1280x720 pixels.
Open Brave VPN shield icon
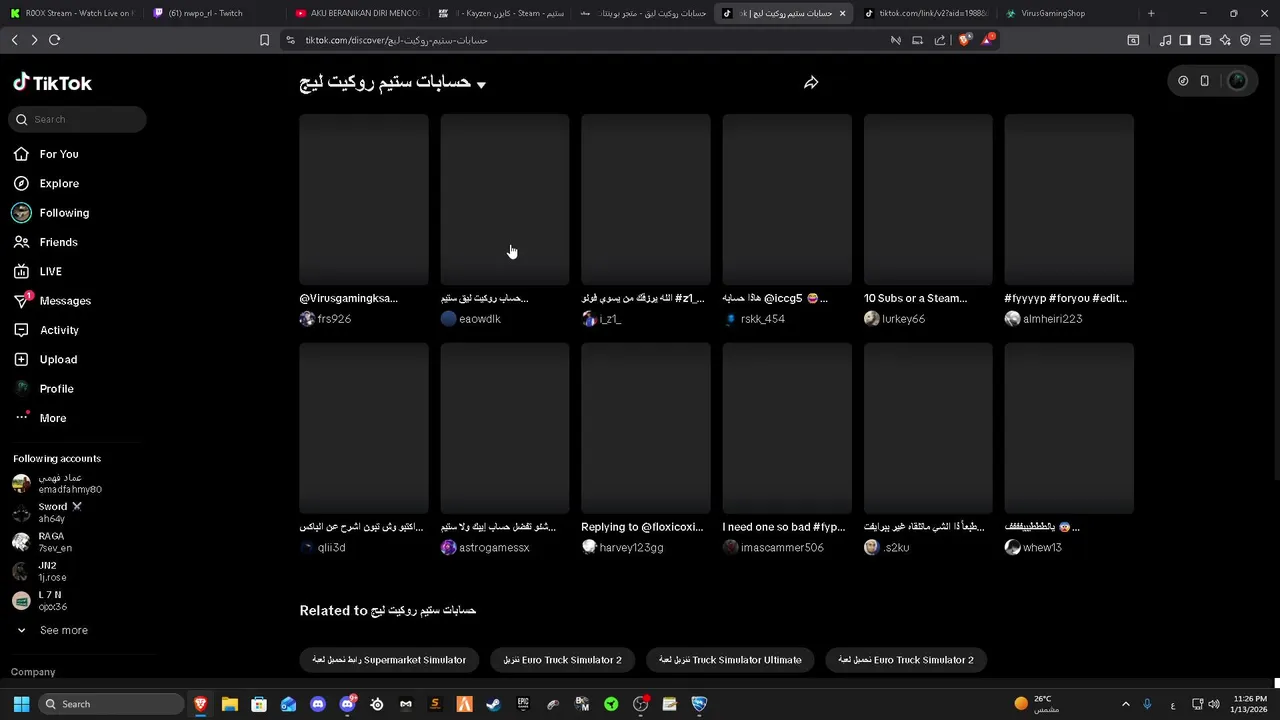(1245, 40)
